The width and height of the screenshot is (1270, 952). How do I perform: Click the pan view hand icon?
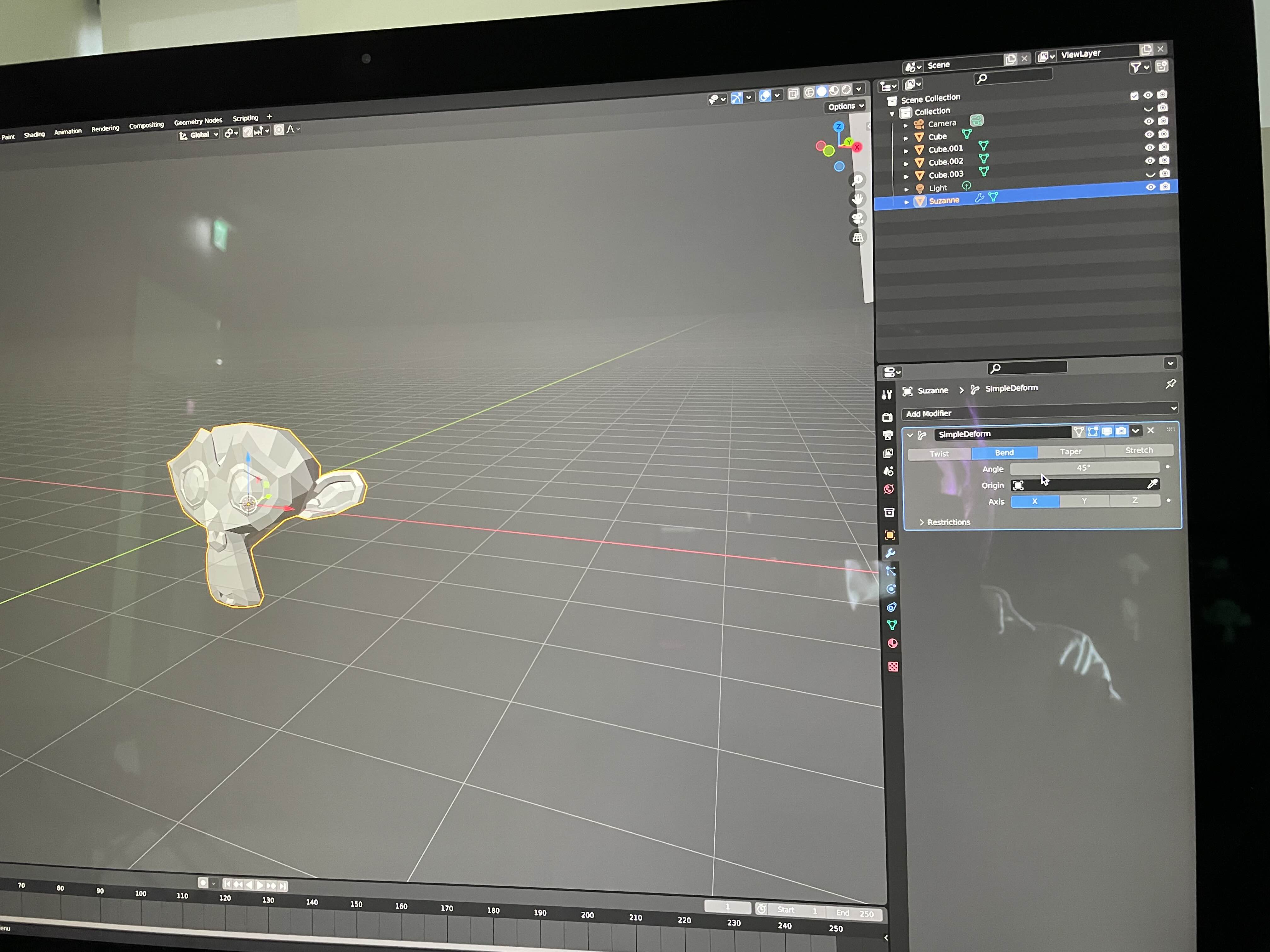(x=858, y=199)
